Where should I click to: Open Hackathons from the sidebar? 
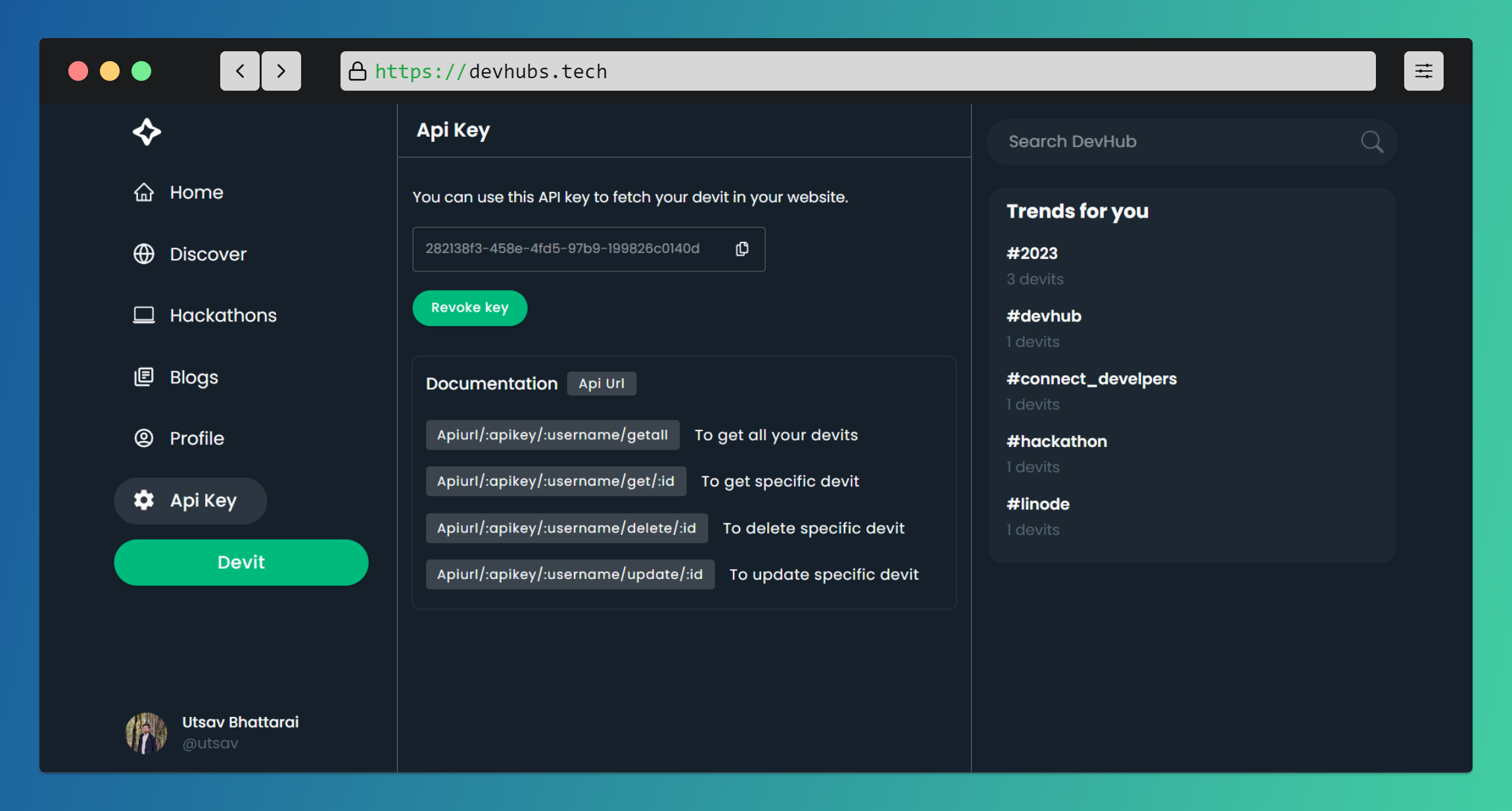point(222,315)
